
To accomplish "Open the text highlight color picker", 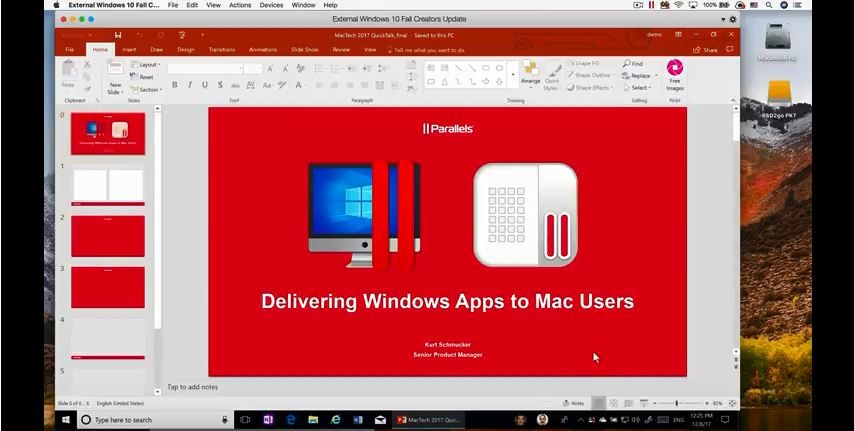I will pos(282,85).
